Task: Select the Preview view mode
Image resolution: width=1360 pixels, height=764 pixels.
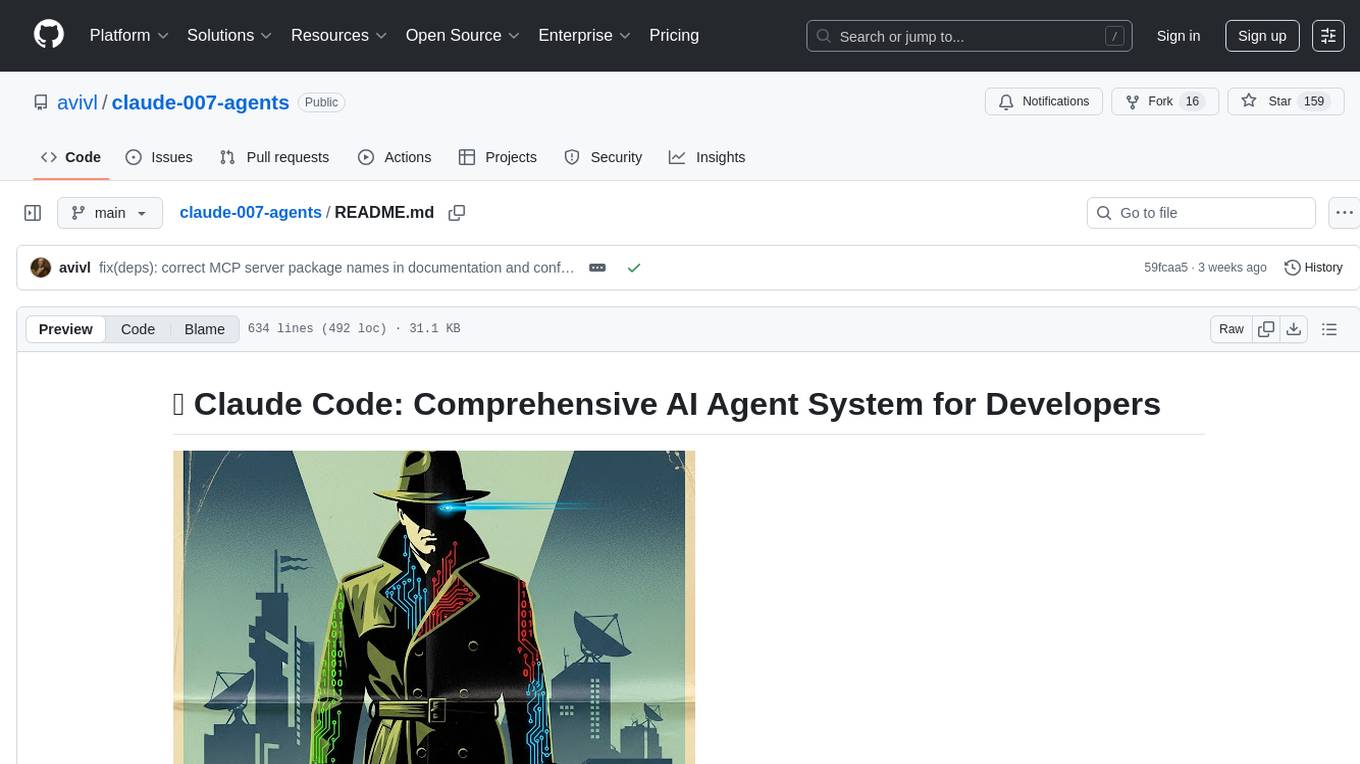Action: [65, 329]
